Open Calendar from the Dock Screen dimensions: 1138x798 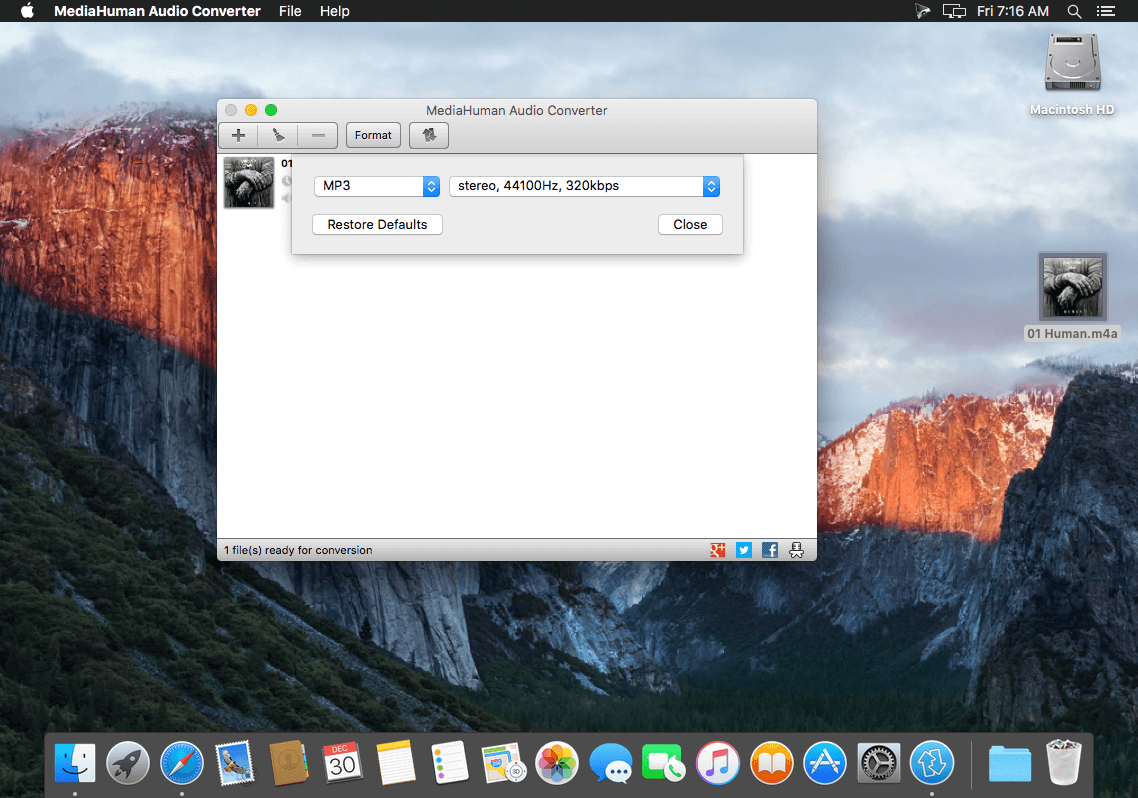[342, 762]
